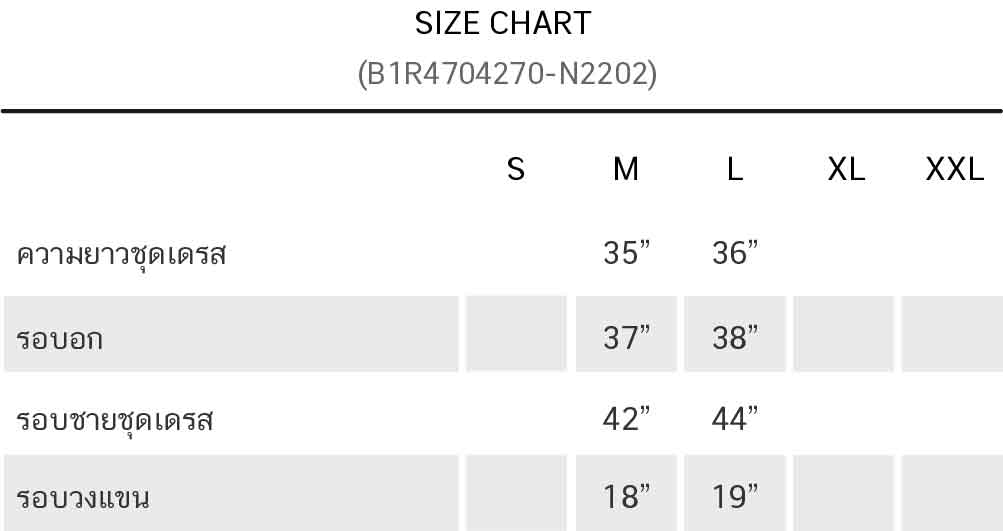This screenshot has width=1003, height=531.
Task: Click the 44” hem value
Action: click(x=735, y=419)
